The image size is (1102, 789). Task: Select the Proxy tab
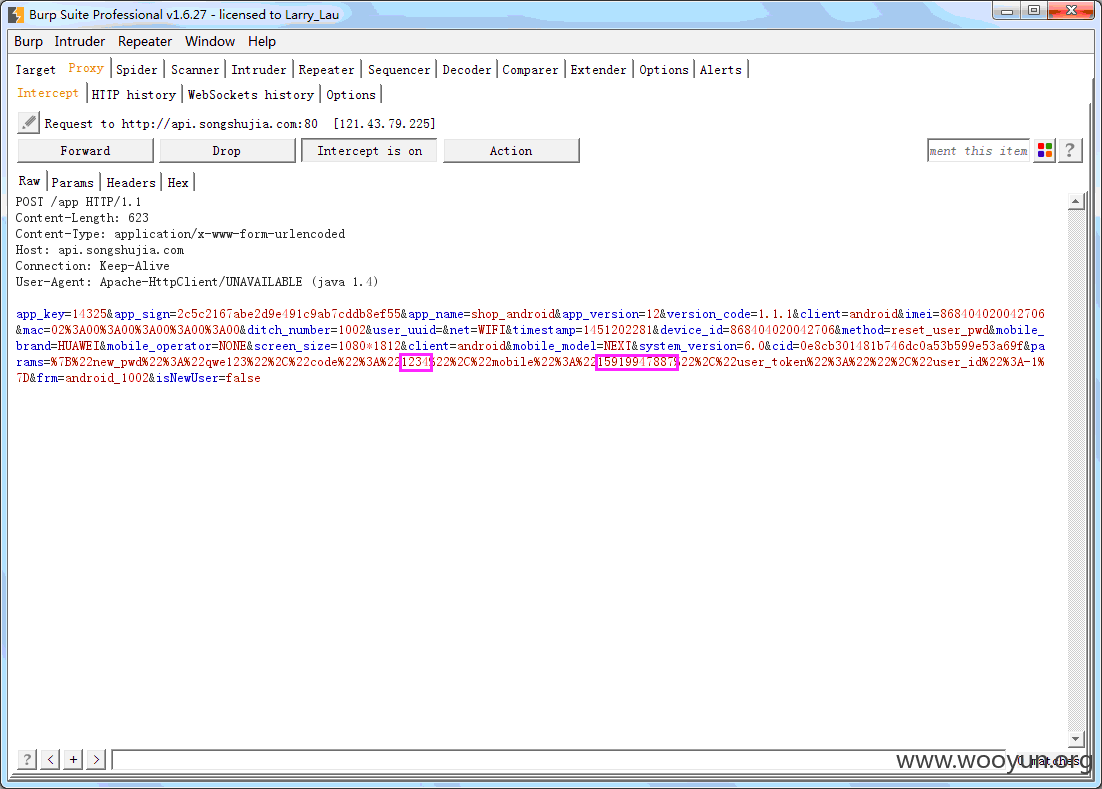coord(86,68)
